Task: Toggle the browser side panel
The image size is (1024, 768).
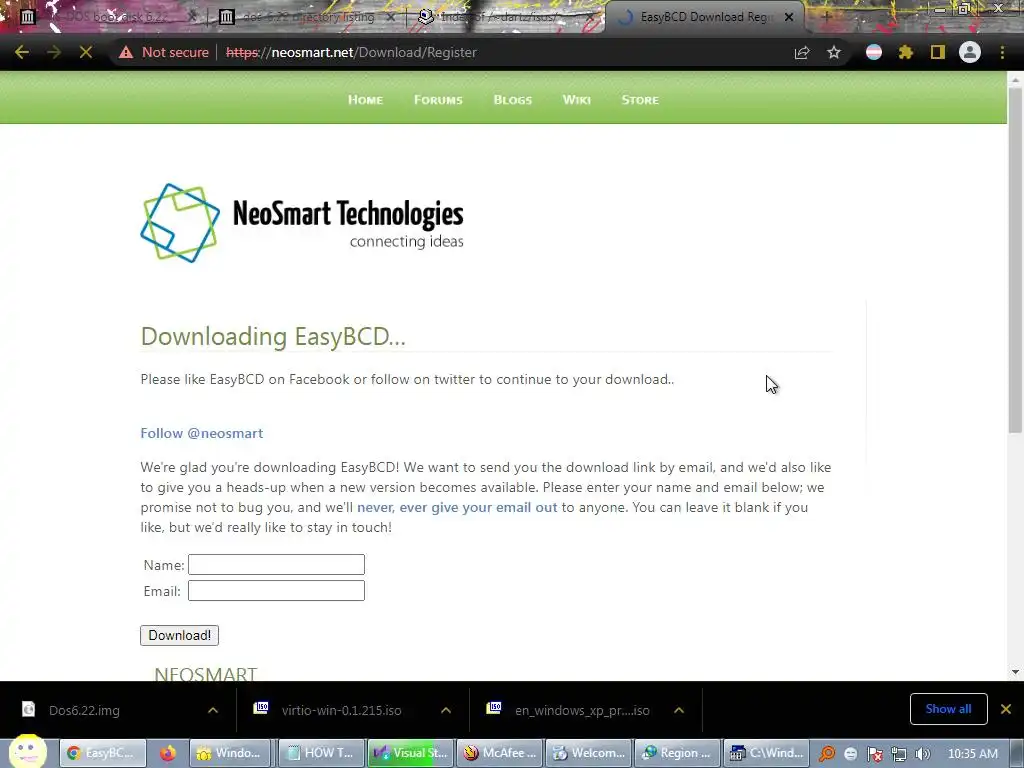Action: click(x=938, y=52)
